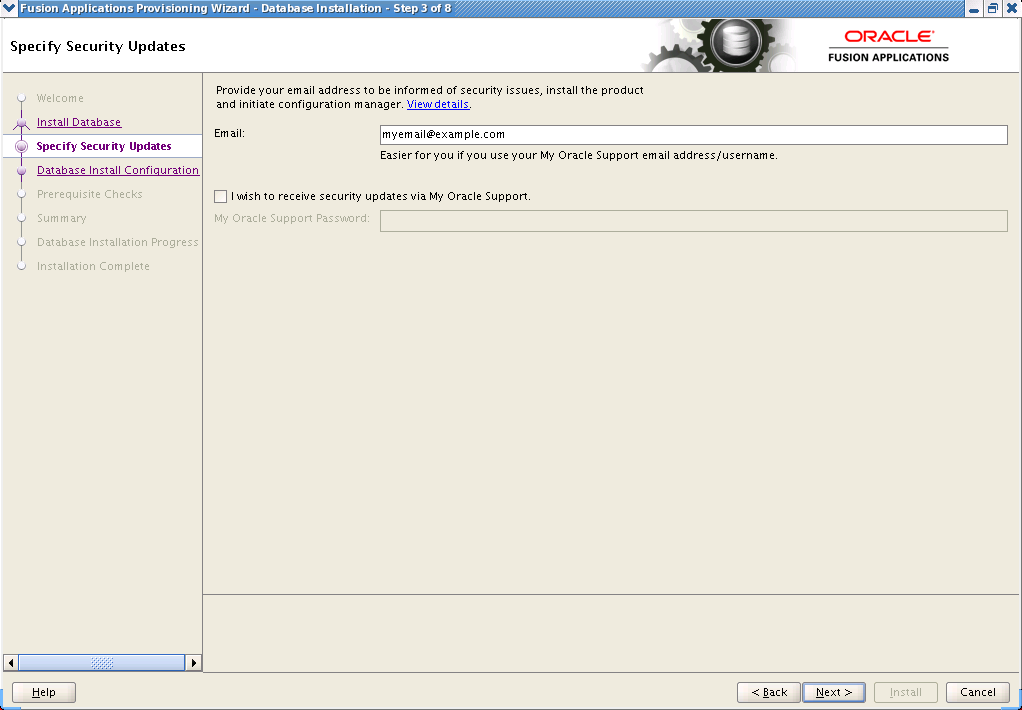Click the Database Install Configuration step marker

pyautogui.click(x=22, y=171)
